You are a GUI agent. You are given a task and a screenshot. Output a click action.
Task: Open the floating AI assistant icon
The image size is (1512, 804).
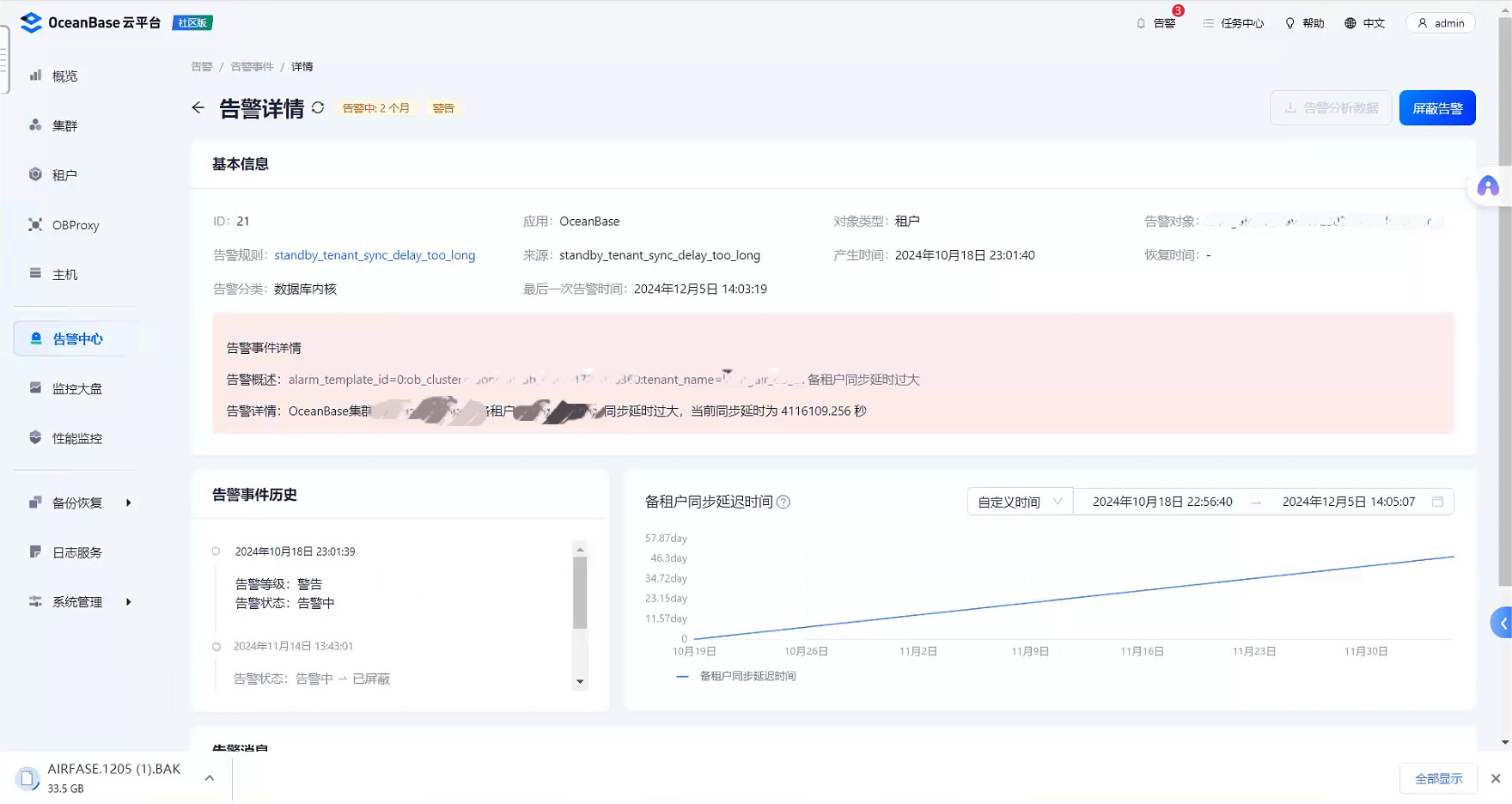click(x=1488, y=186)
